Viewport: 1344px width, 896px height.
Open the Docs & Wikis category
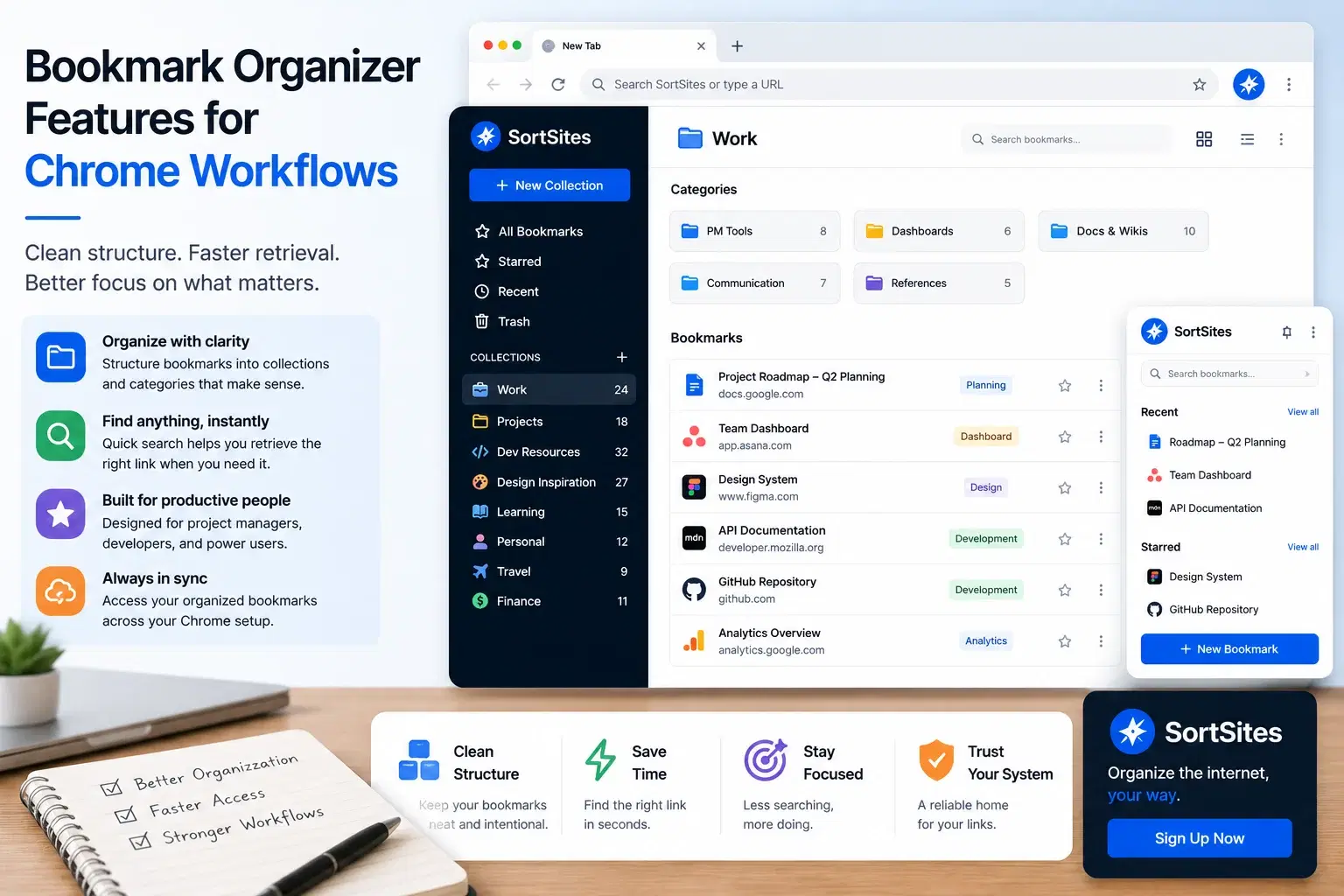click(x=1123, y=231)
